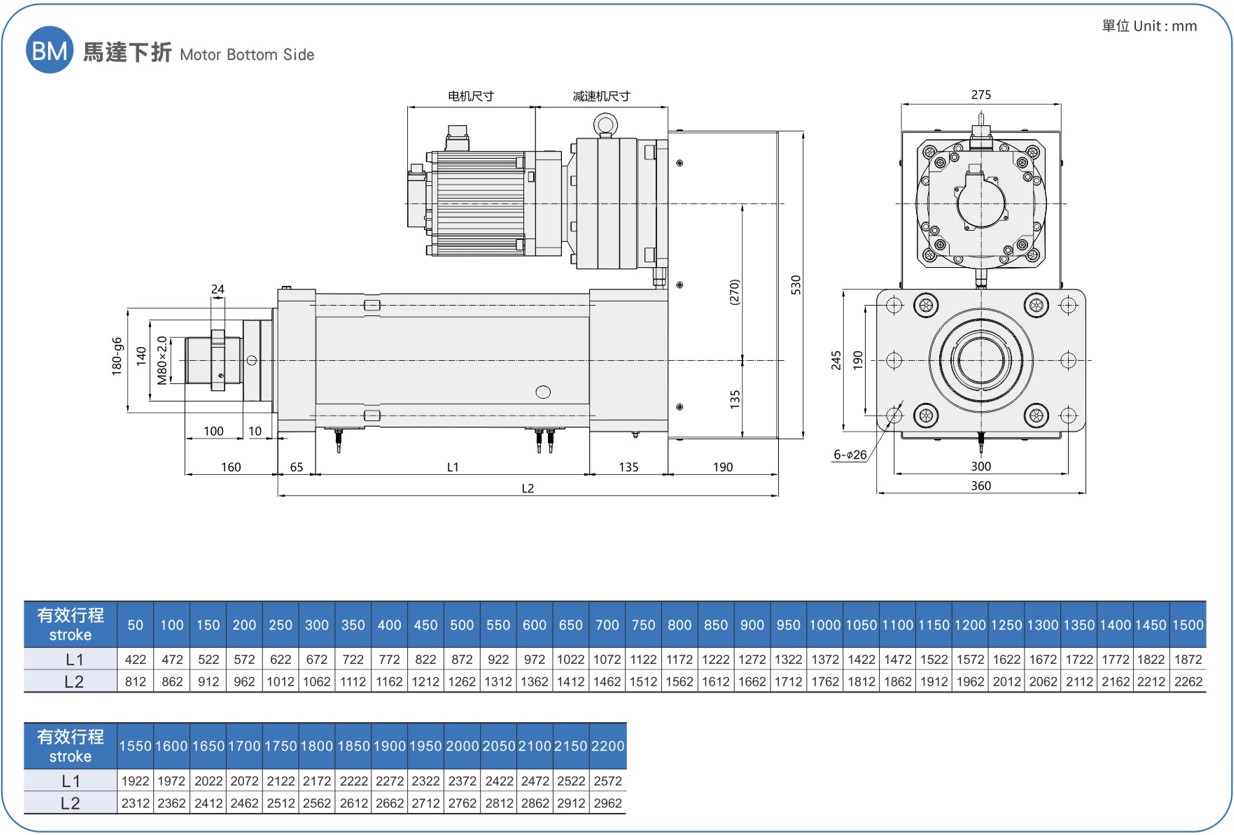Select stroke column header 2000
This screenshot has width=1234, height=835.
(462, 747)
